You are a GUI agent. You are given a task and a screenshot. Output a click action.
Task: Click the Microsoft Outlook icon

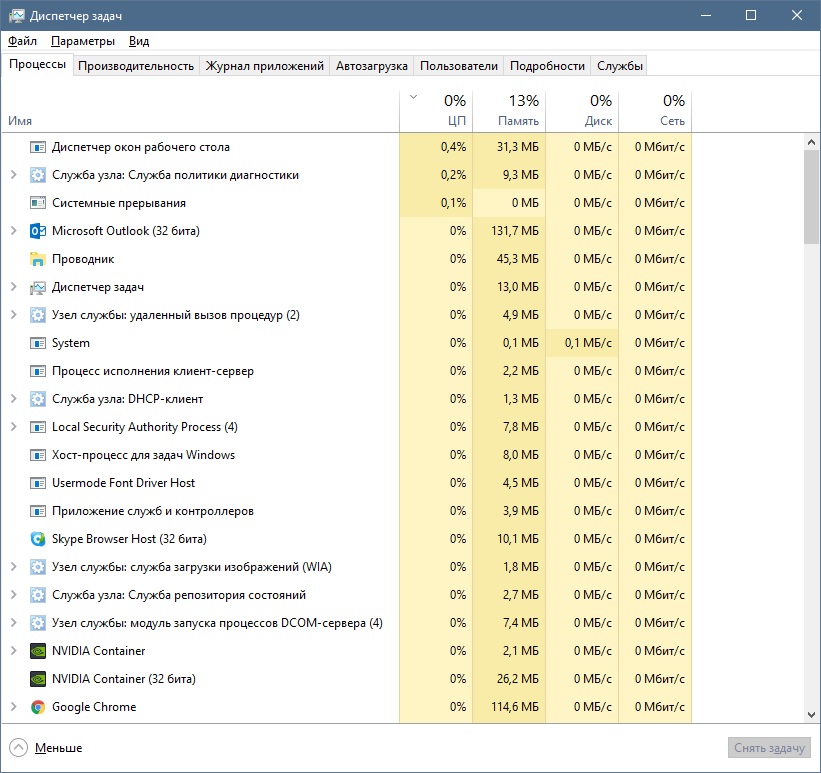38,231
